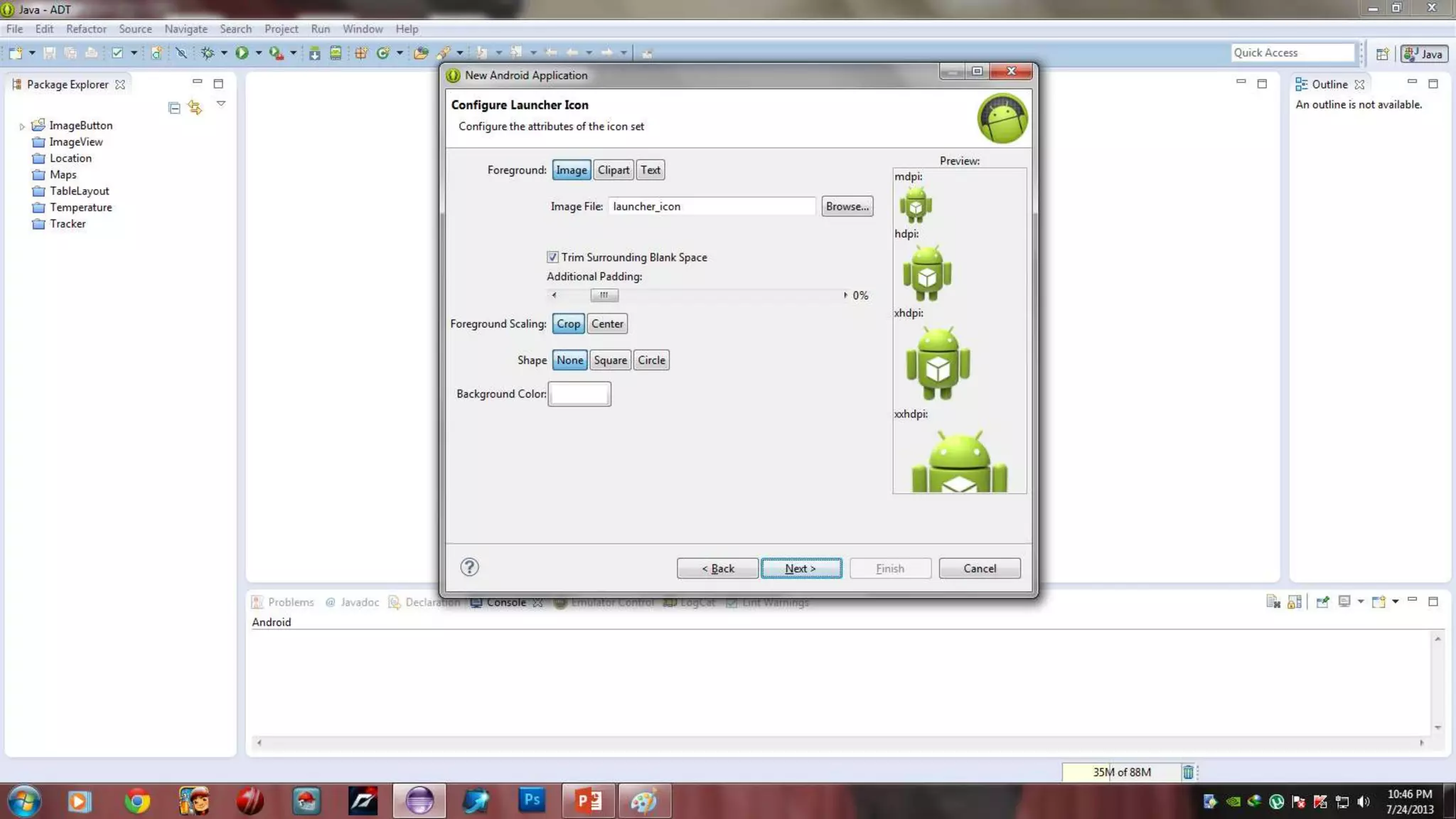Toggle Link with Editor in Package Explorer

tap(195, 107)
